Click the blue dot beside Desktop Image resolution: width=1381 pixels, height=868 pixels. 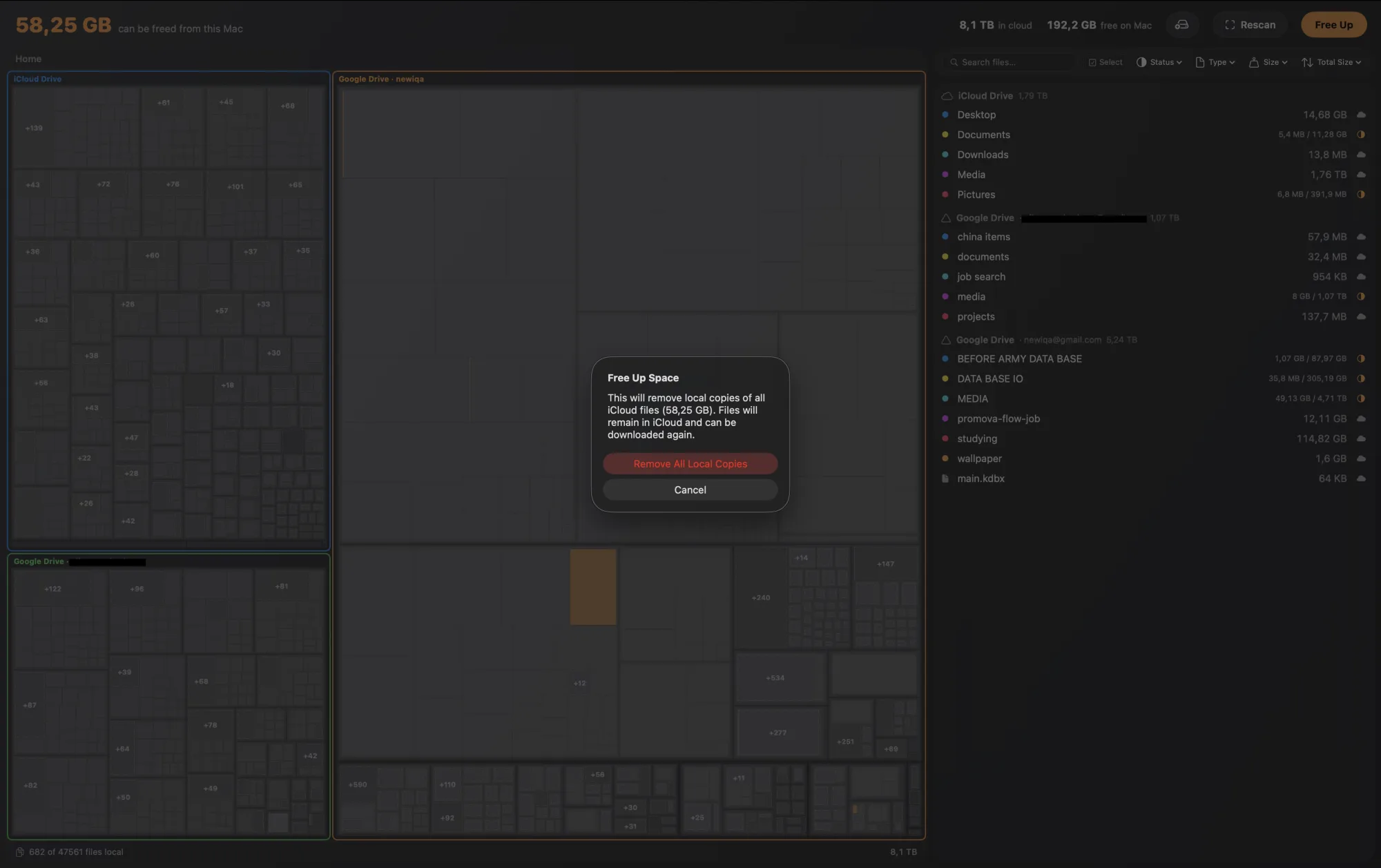click(945, 115)
